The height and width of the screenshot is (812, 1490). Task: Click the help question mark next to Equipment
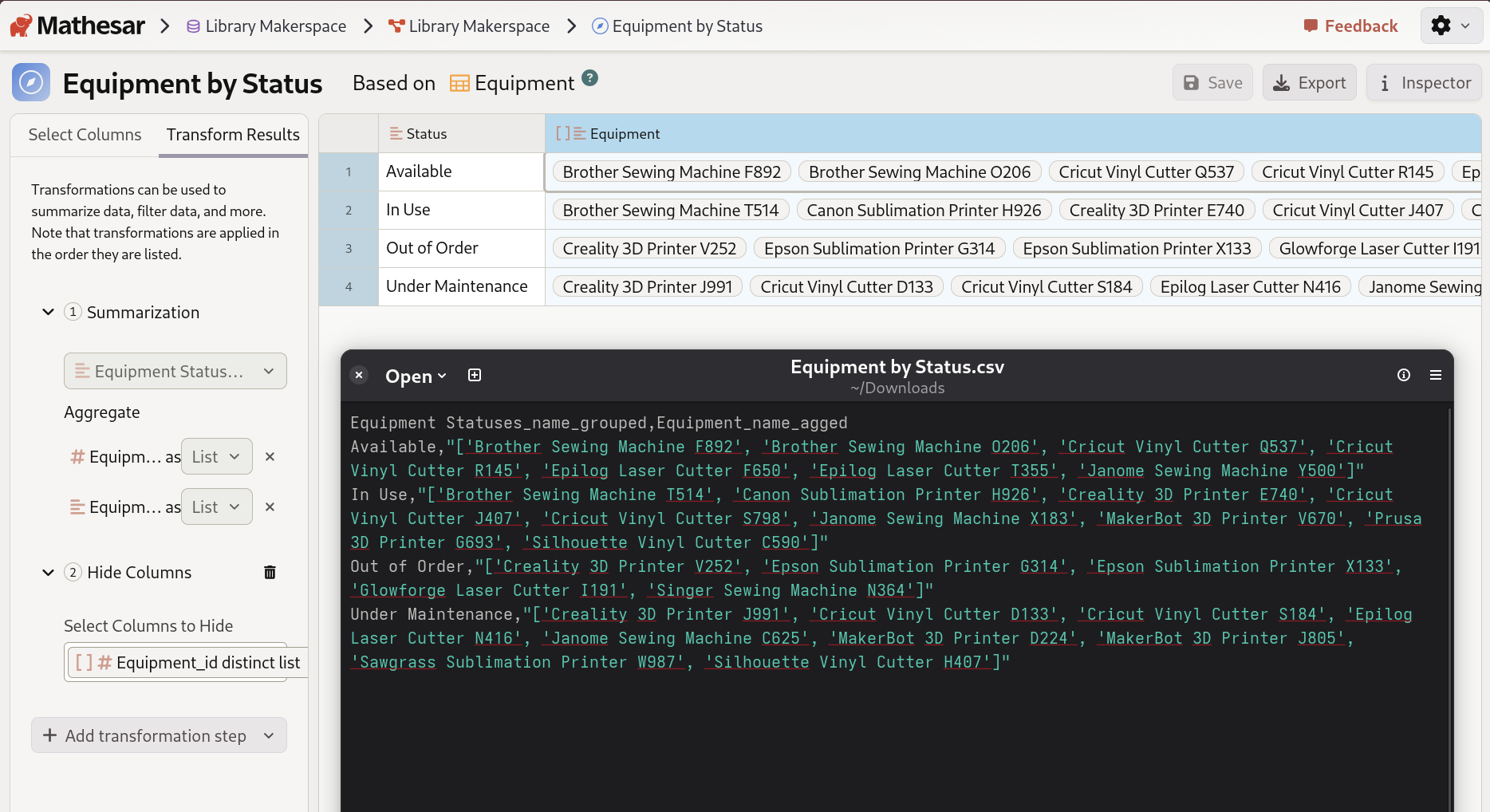point(589,77)
